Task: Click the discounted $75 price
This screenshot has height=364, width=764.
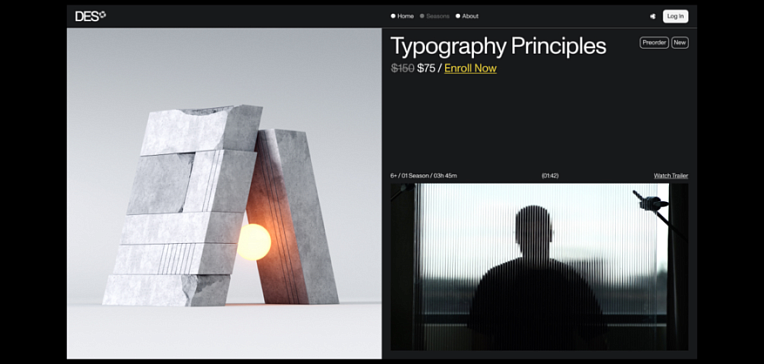Action: (426, 68)
